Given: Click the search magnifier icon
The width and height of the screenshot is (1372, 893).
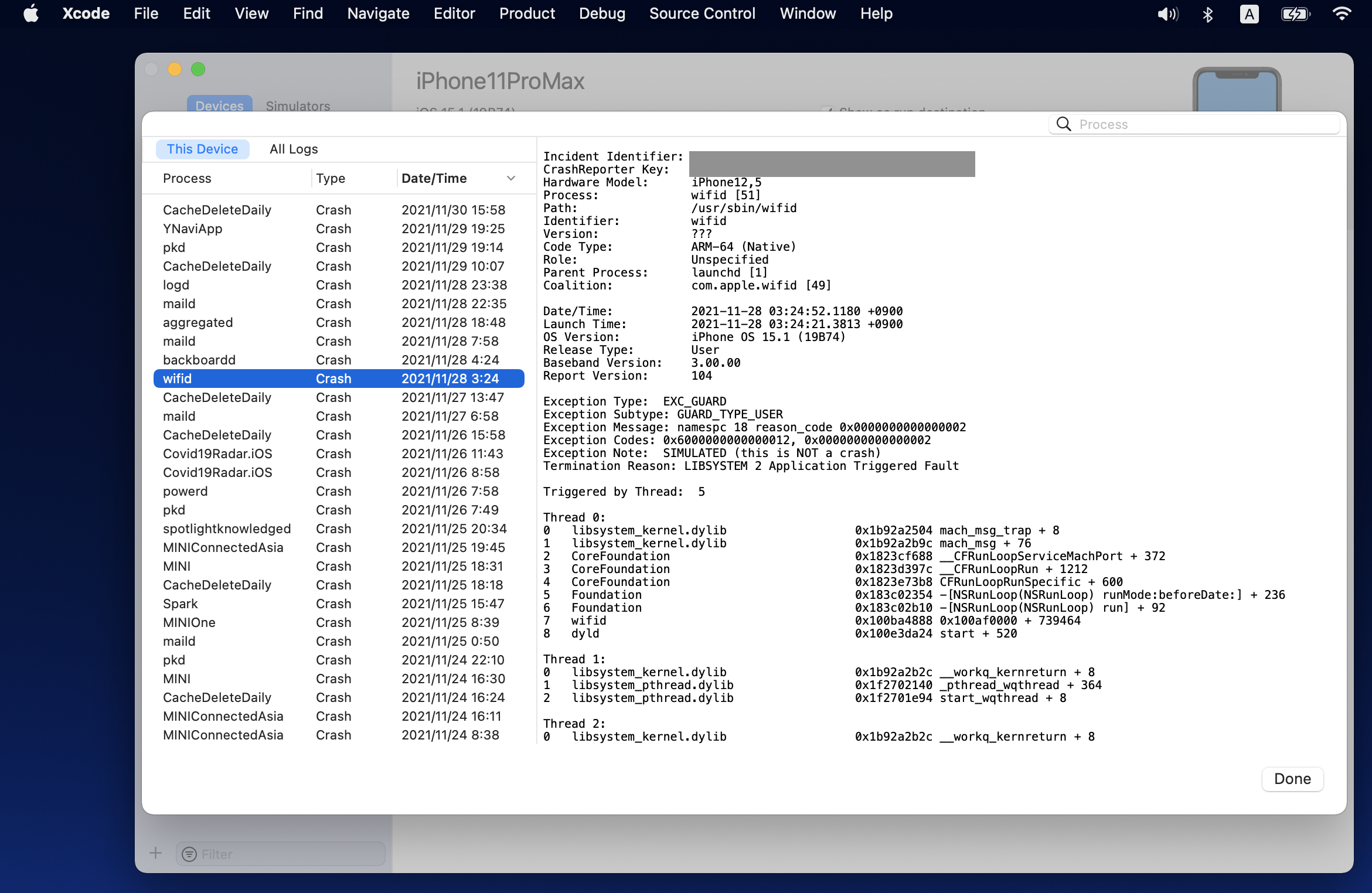Looking at the screenshot, I should click(x=1064, y=124).
